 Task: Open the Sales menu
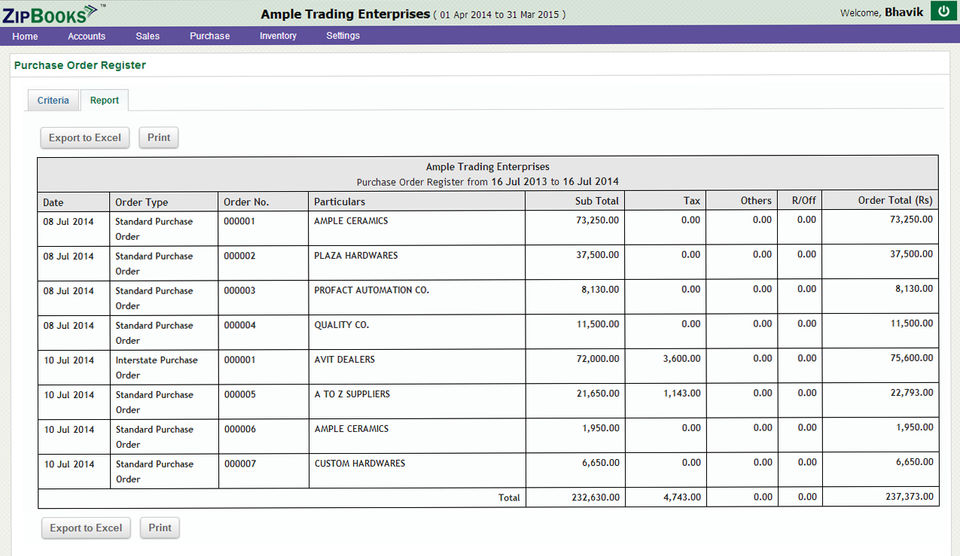(148, 36)
